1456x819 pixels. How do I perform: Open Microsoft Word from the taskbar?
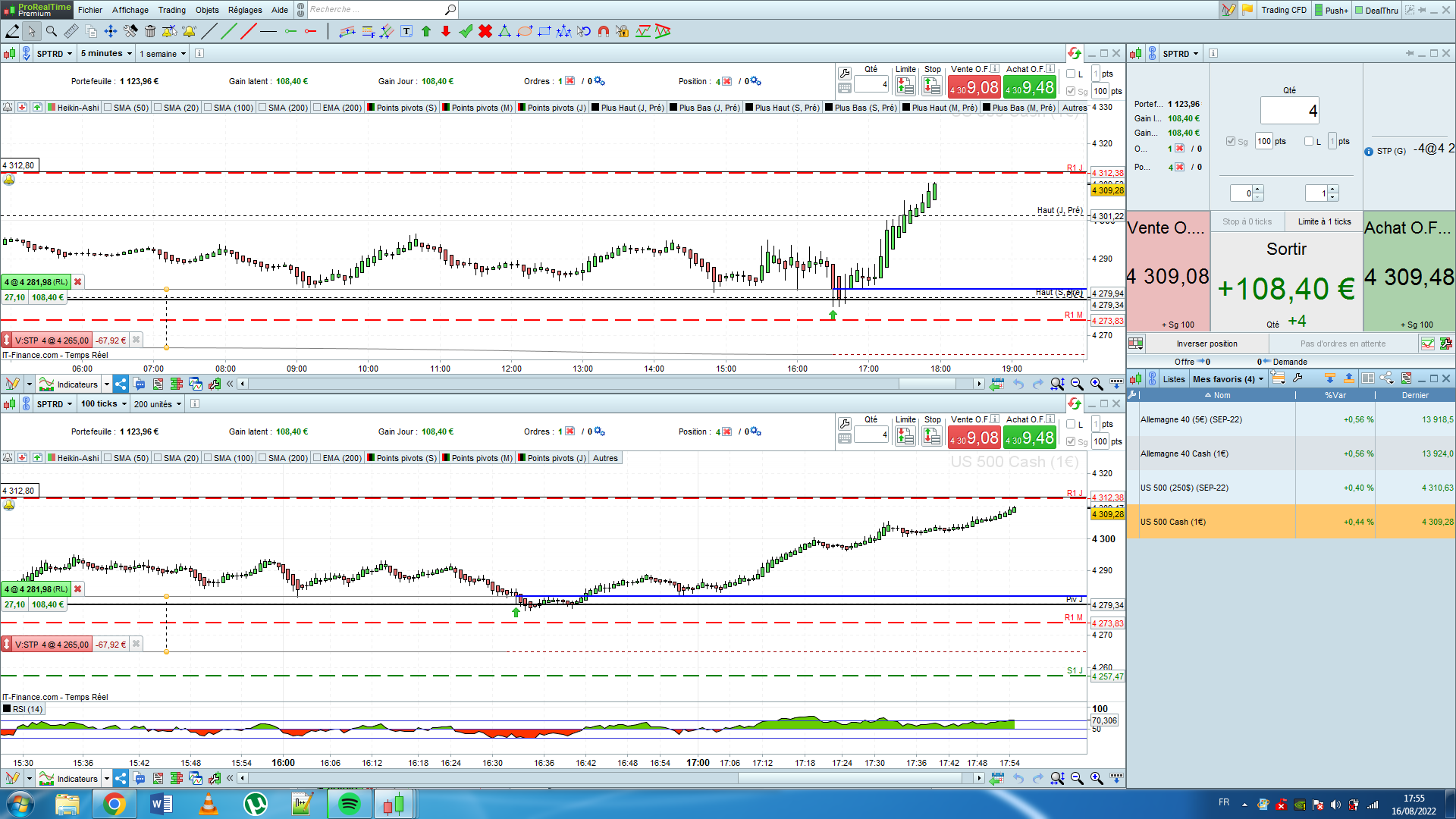[x=162, y=804]
